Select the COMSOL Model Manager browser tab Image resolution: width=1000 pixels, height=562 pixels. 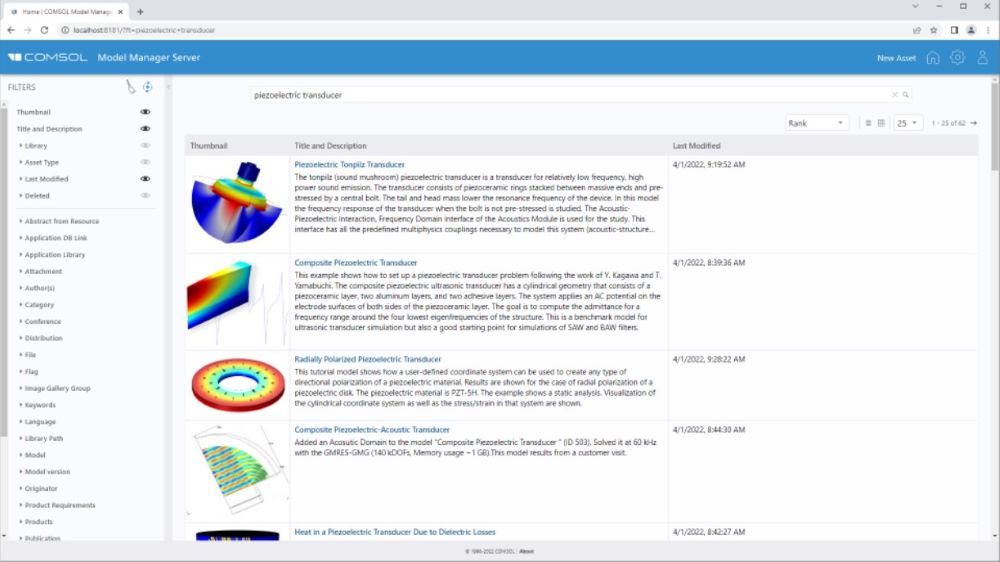pyautogui.click(x=66, y=11)
